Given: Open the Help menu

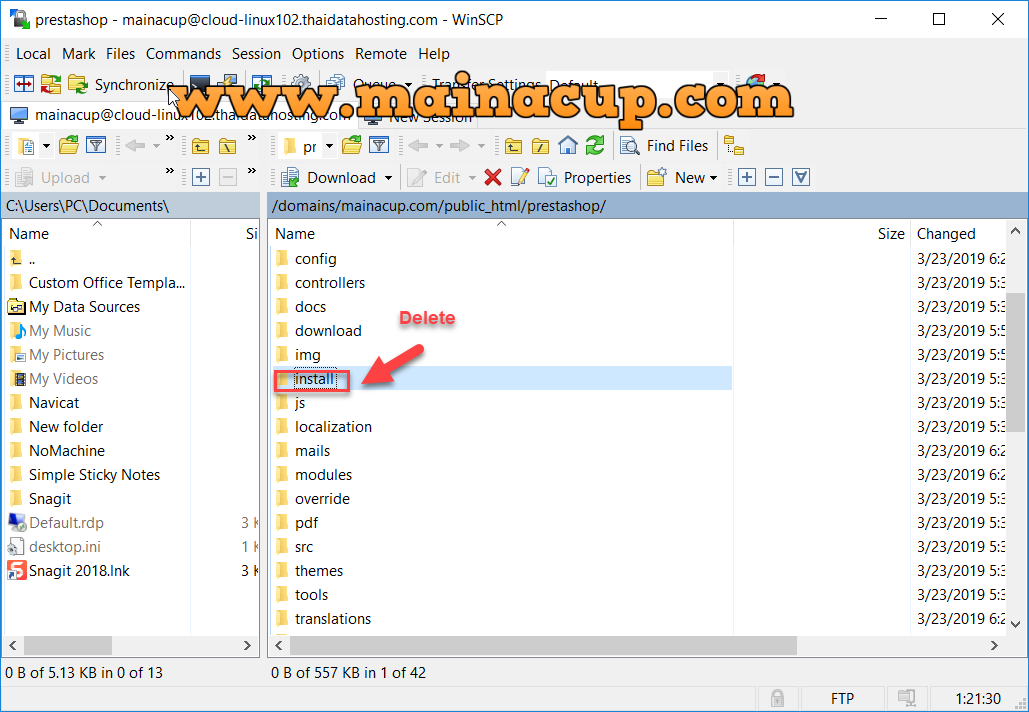Looking at the screenshot, I should click(x=434, y=54).
